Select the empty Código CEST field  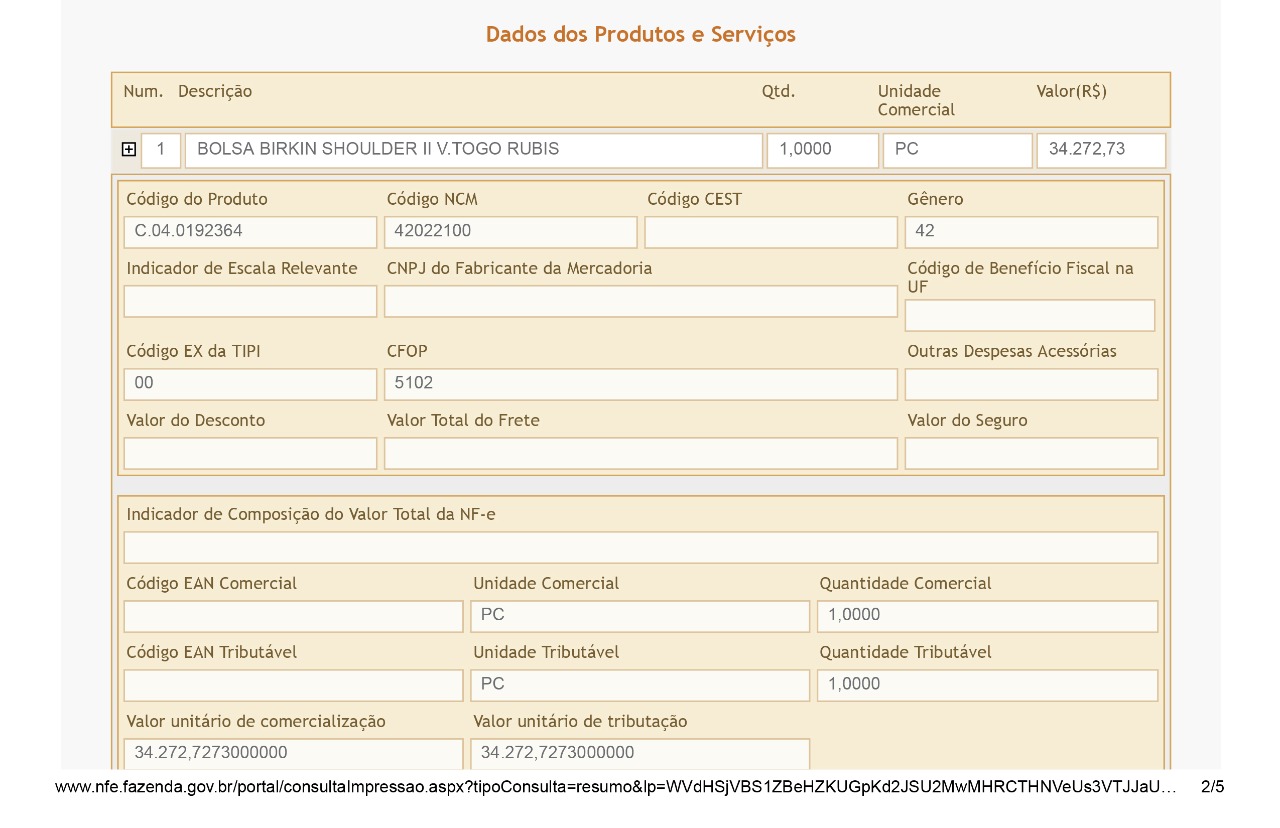click(770, 231)
